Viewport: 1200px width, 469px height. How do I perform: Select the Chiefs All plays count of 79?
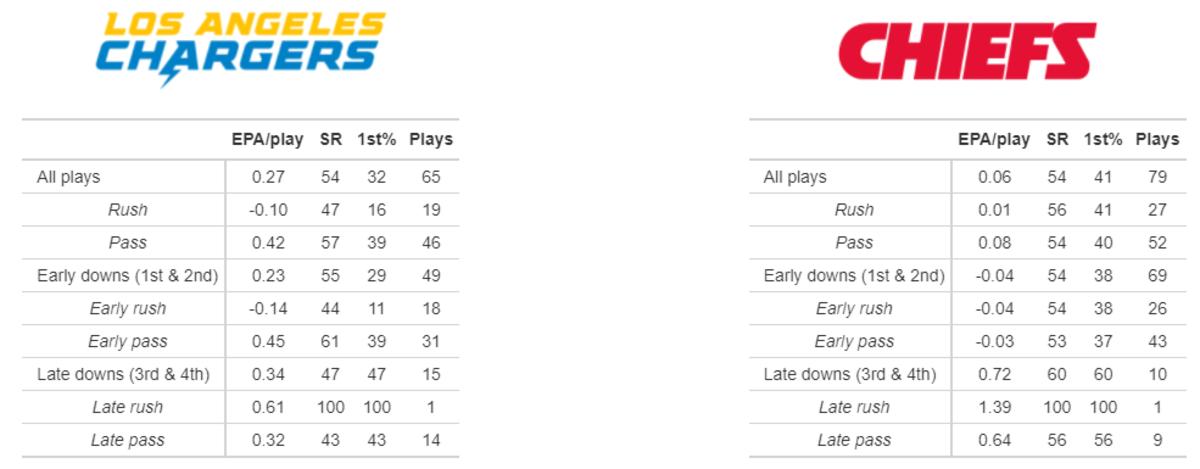(1157, 177)
